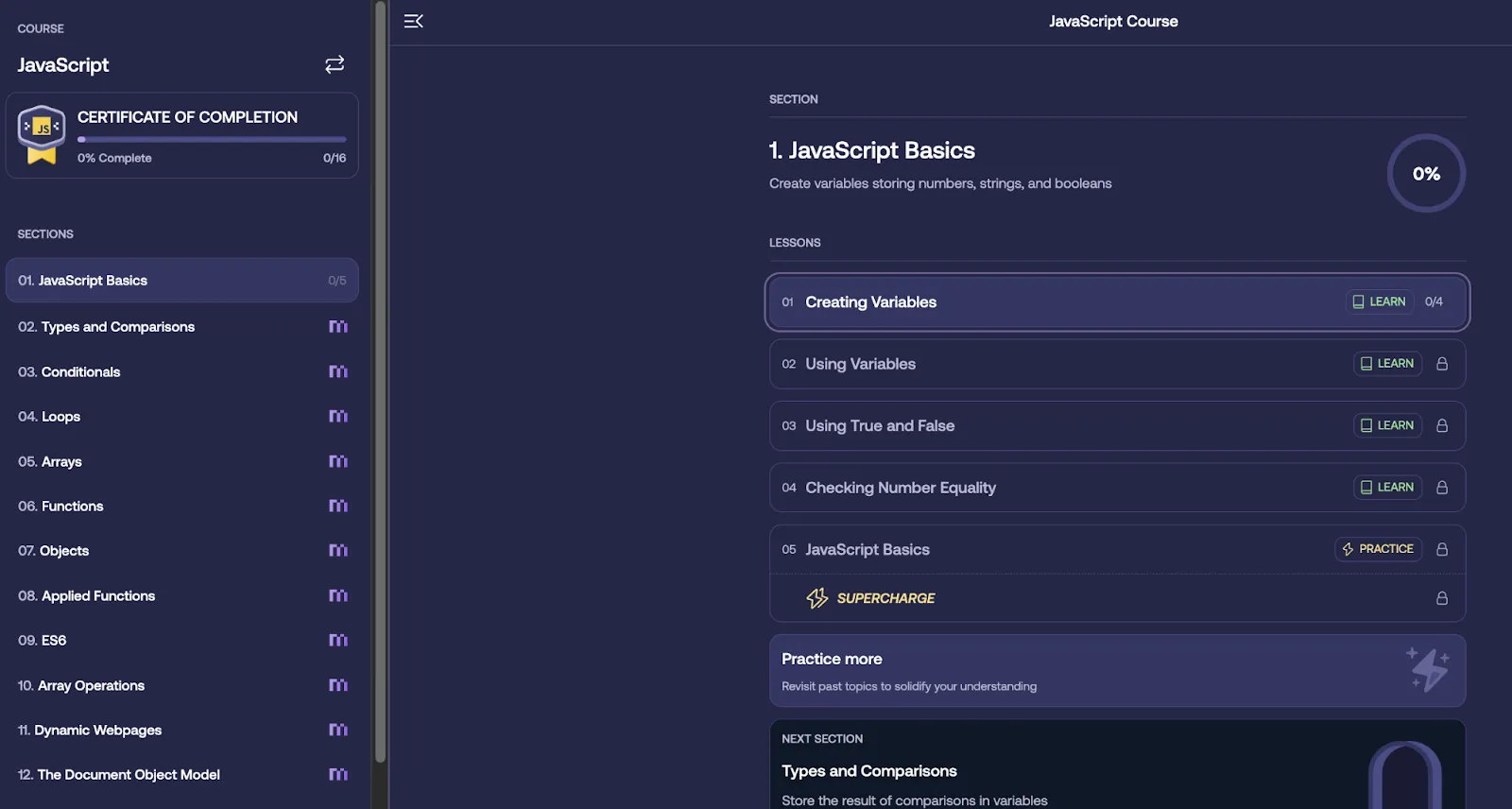Click premium icon beside ES6
1512x809 pixels.
pyautogui.click(x=338, y=641)
